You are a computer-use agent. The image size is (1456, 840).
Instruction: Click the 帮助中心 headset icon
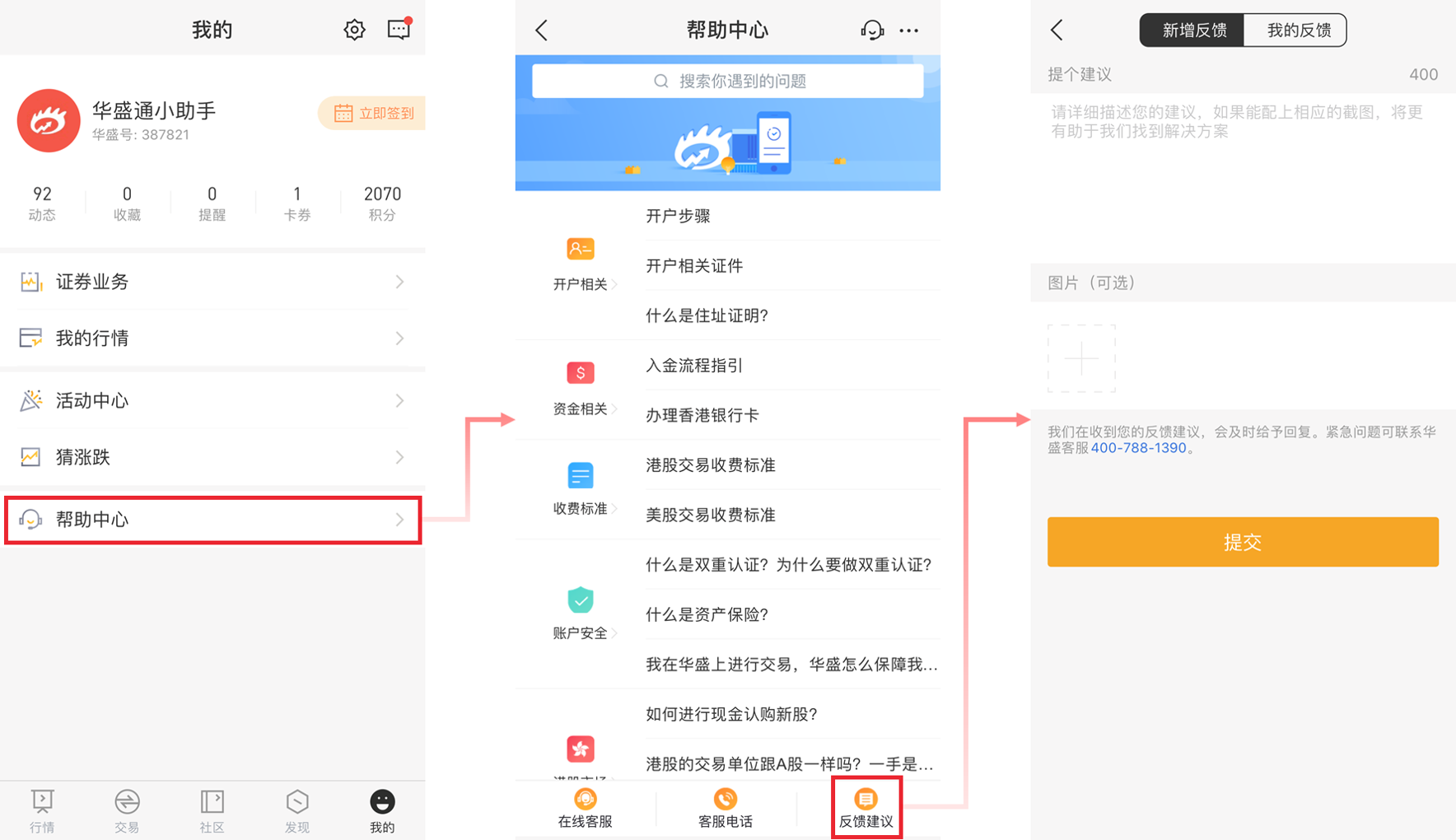[31, 520]
